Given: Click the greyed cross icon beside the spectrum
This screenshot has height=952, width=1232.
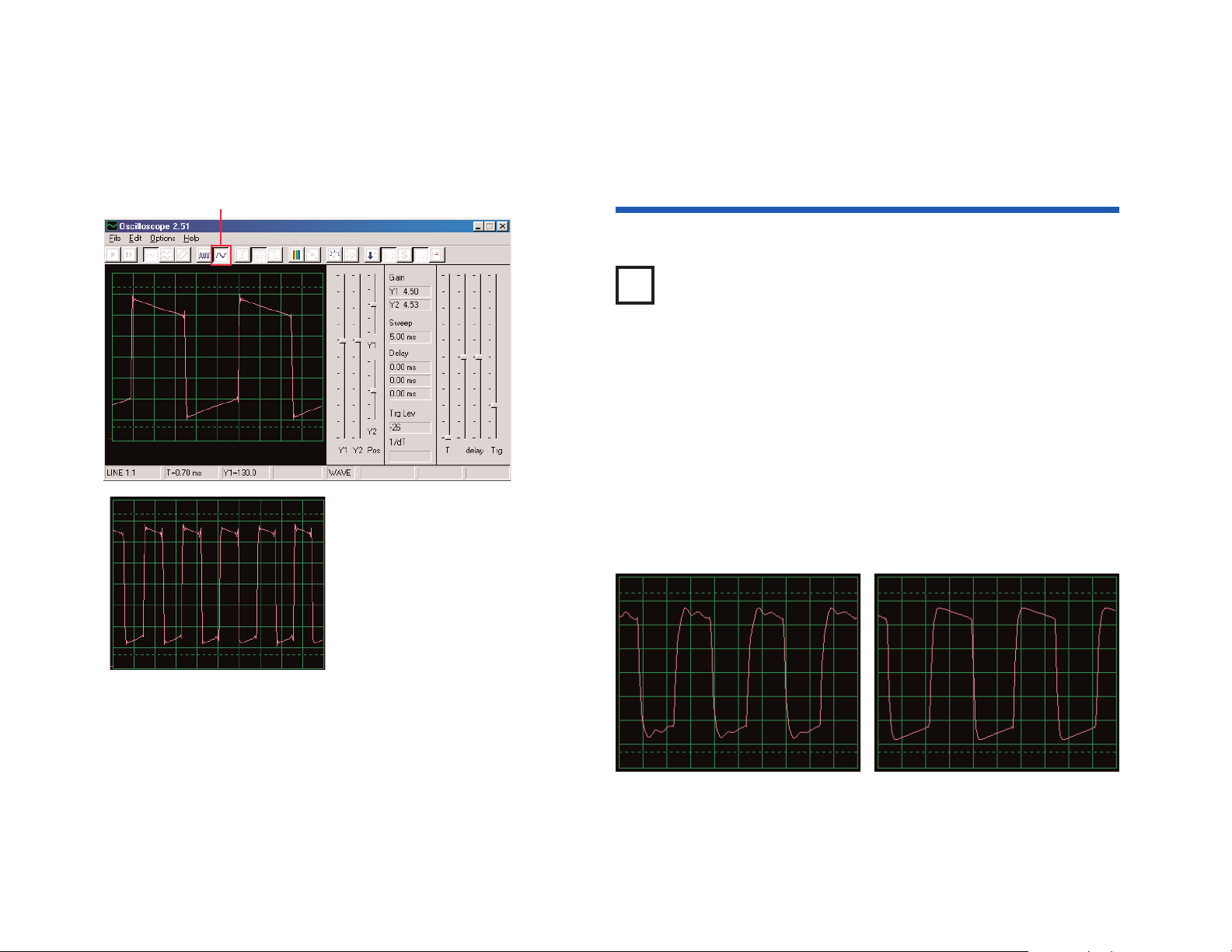Looking at the screenshot, I should pyautogui.click(x=312, y=255).
